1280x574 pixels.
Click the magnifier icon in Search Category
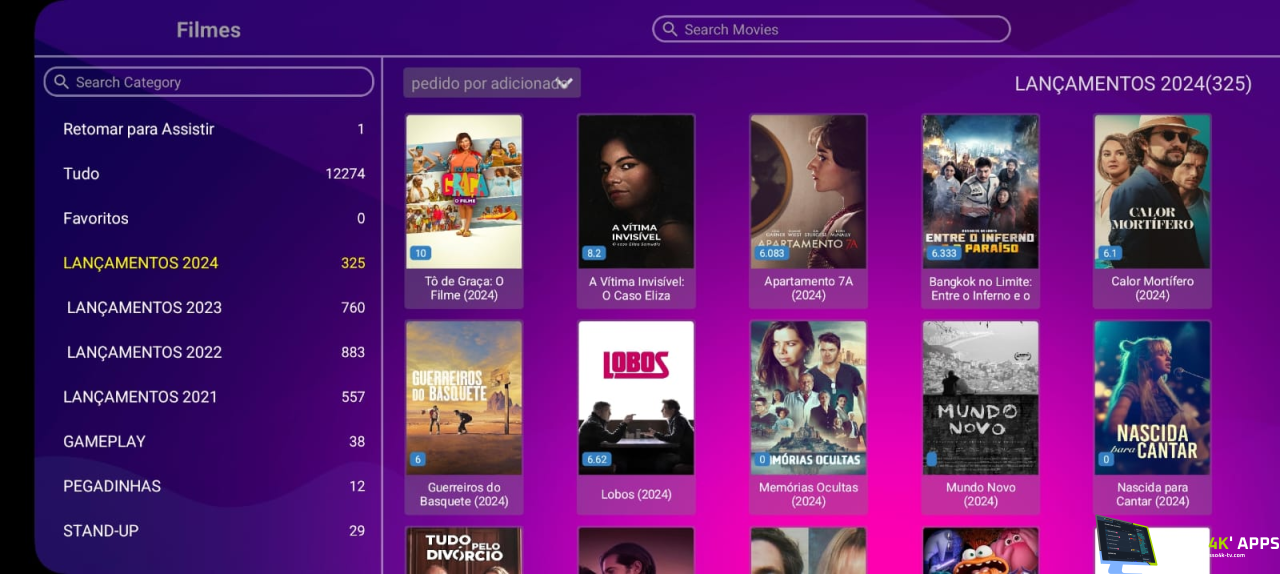click(62, 82)
